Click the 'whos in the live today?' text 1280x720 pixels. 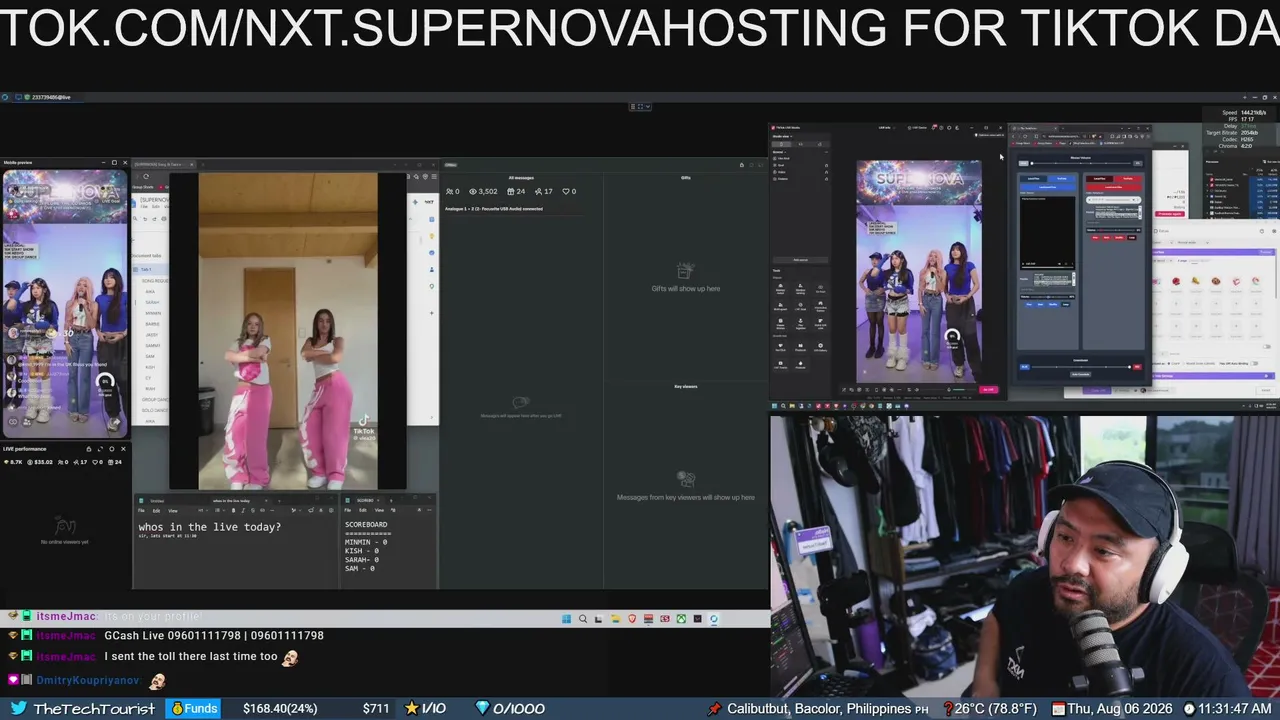coord(210,527)
